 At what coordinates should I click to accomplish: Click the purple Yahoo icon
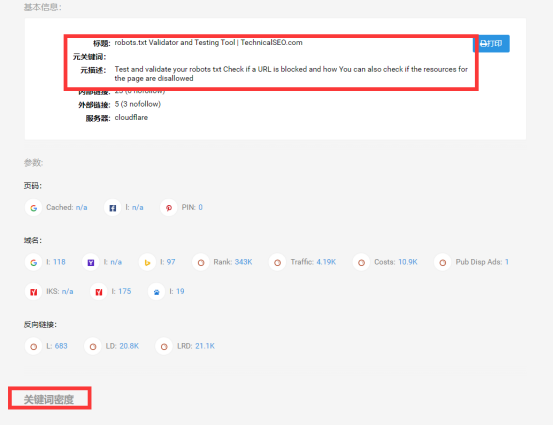[91, 262]
